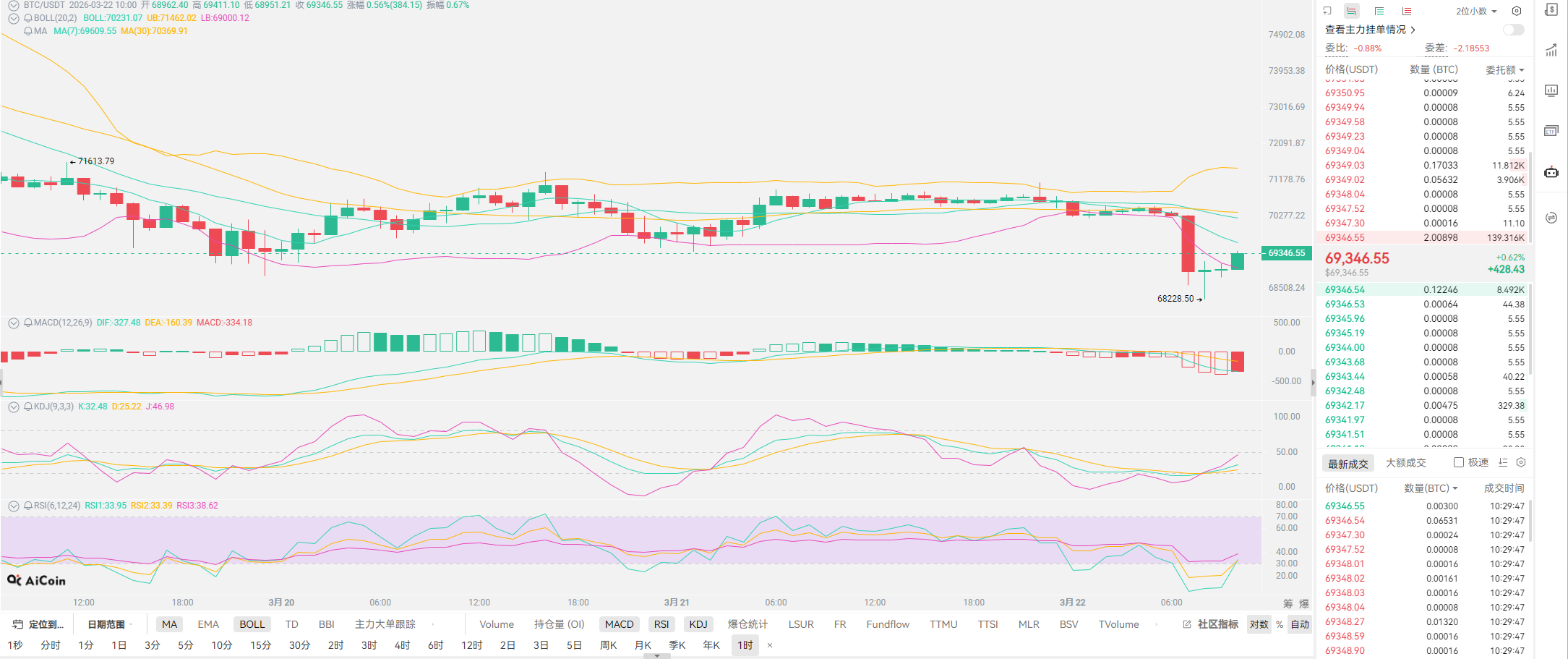The width and height of the screenshot is (1568, 659).
Task: Expand the 日期范围 date range dropdown
Action: [110, 624]
